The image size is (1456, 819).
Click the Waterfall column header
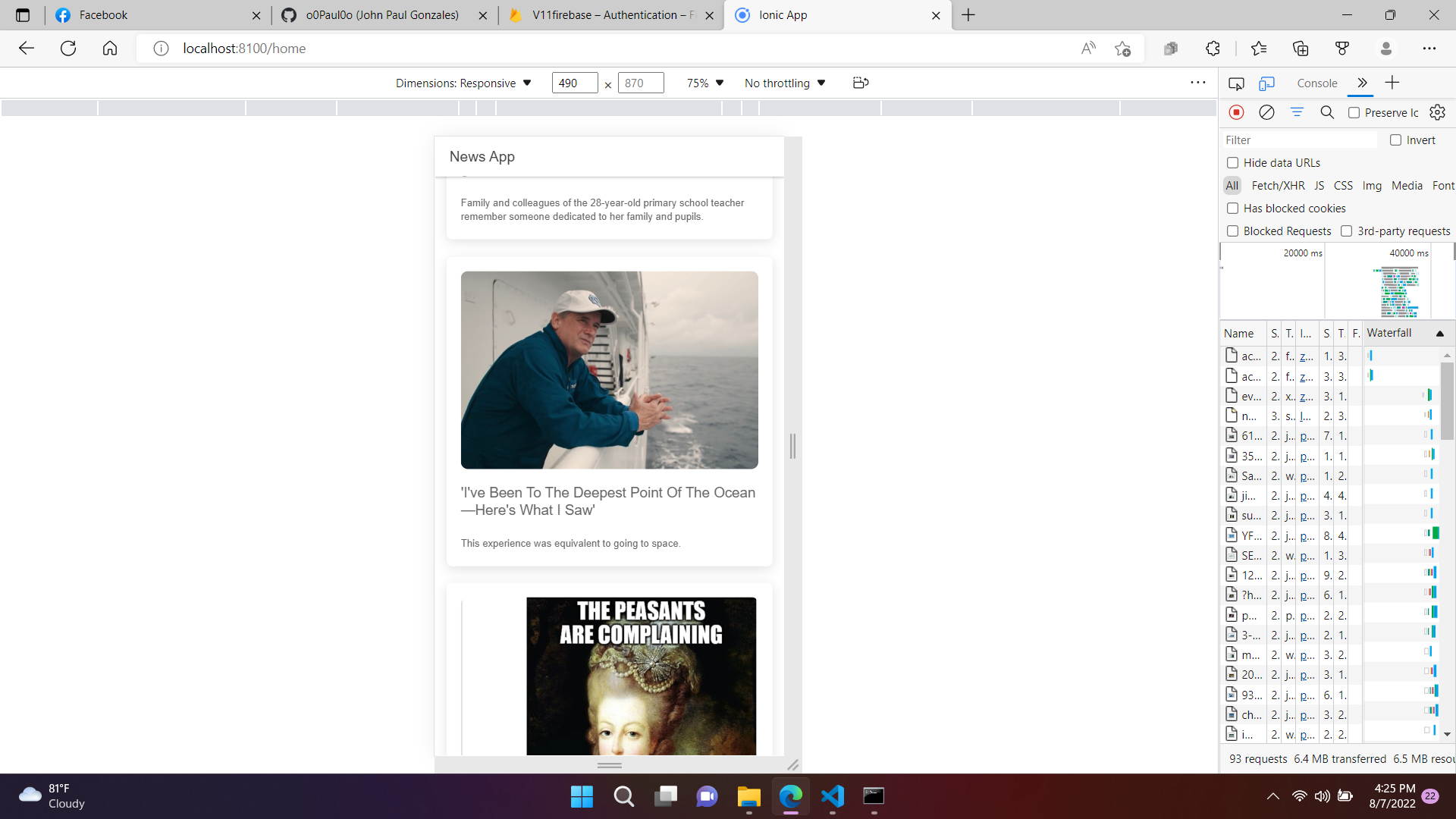click(x=1389, y=333)
